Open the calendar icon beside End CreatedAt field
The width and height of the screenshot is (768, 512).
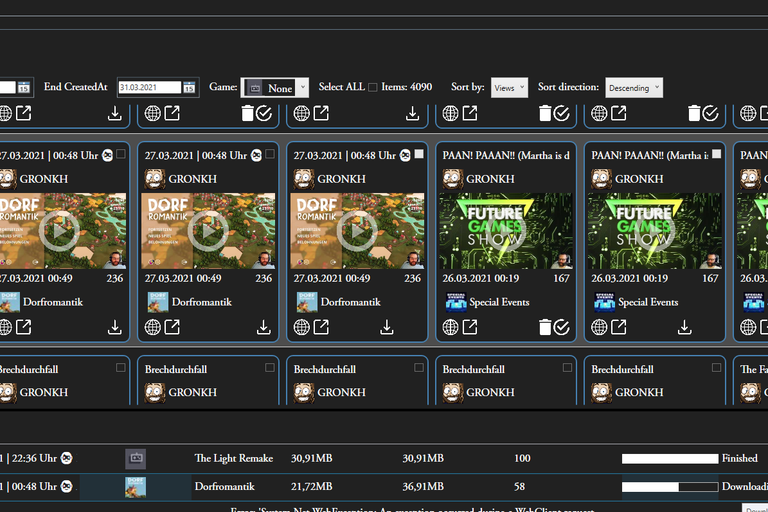[x=189, y=88]
